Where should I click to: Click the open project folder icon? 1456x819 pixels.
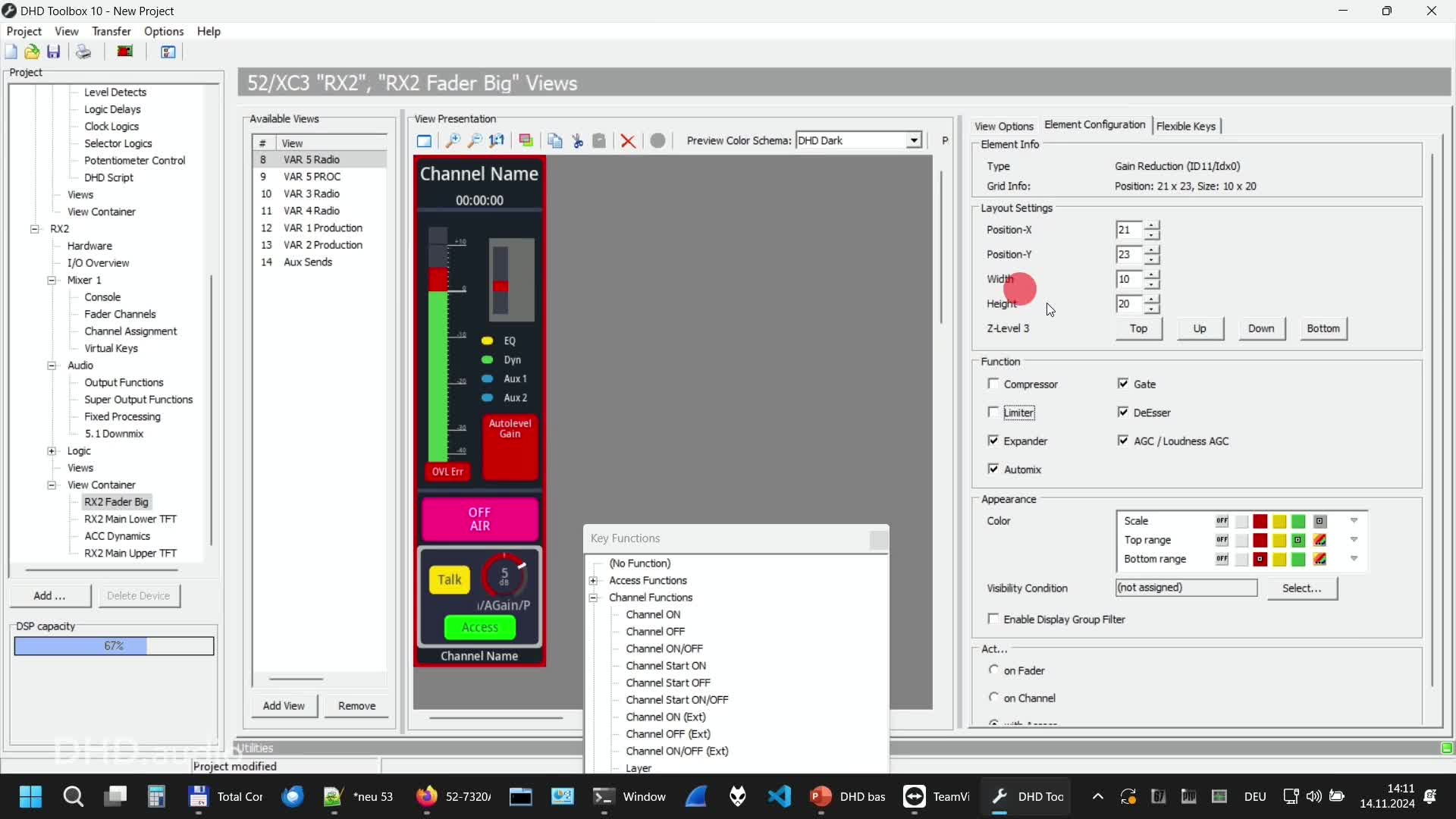tap(32, 52)
